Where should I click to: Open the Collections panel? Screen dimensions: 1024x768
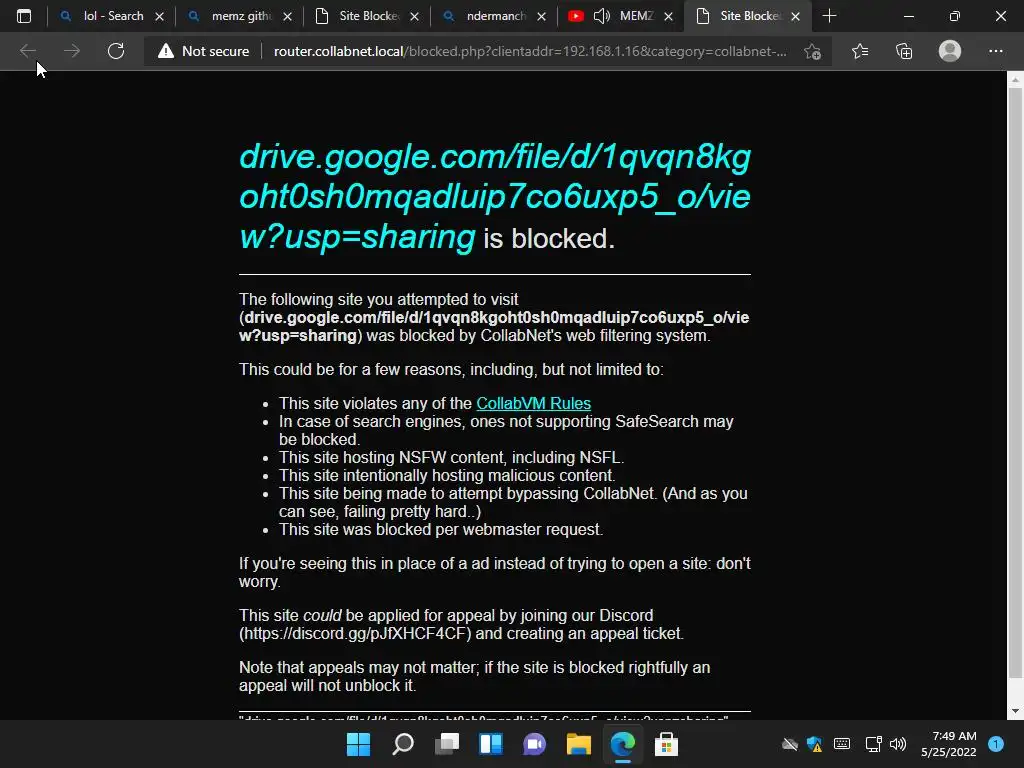point(904,51)
